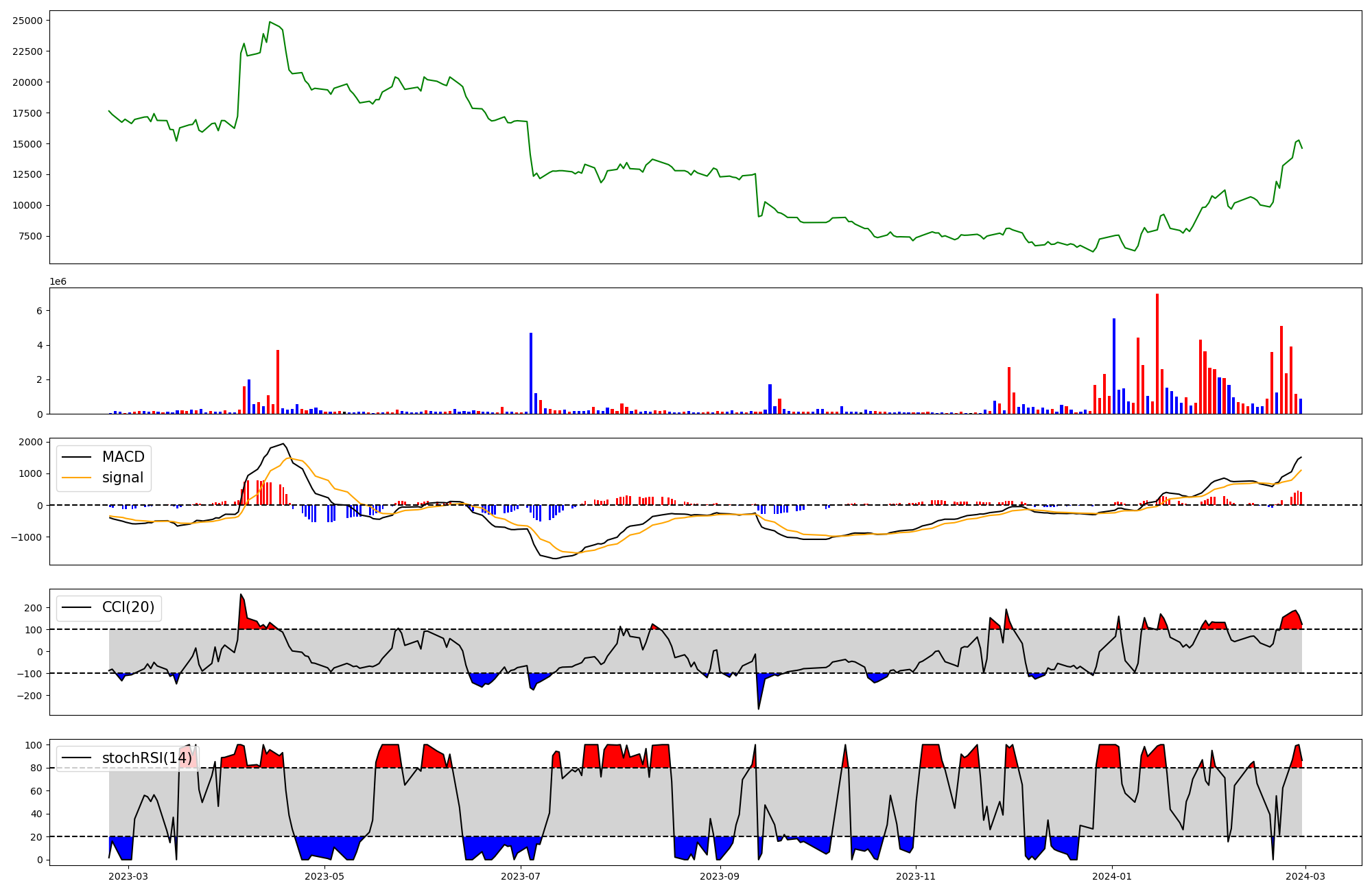Click the 2023-07 date tick label

[521, 876]
